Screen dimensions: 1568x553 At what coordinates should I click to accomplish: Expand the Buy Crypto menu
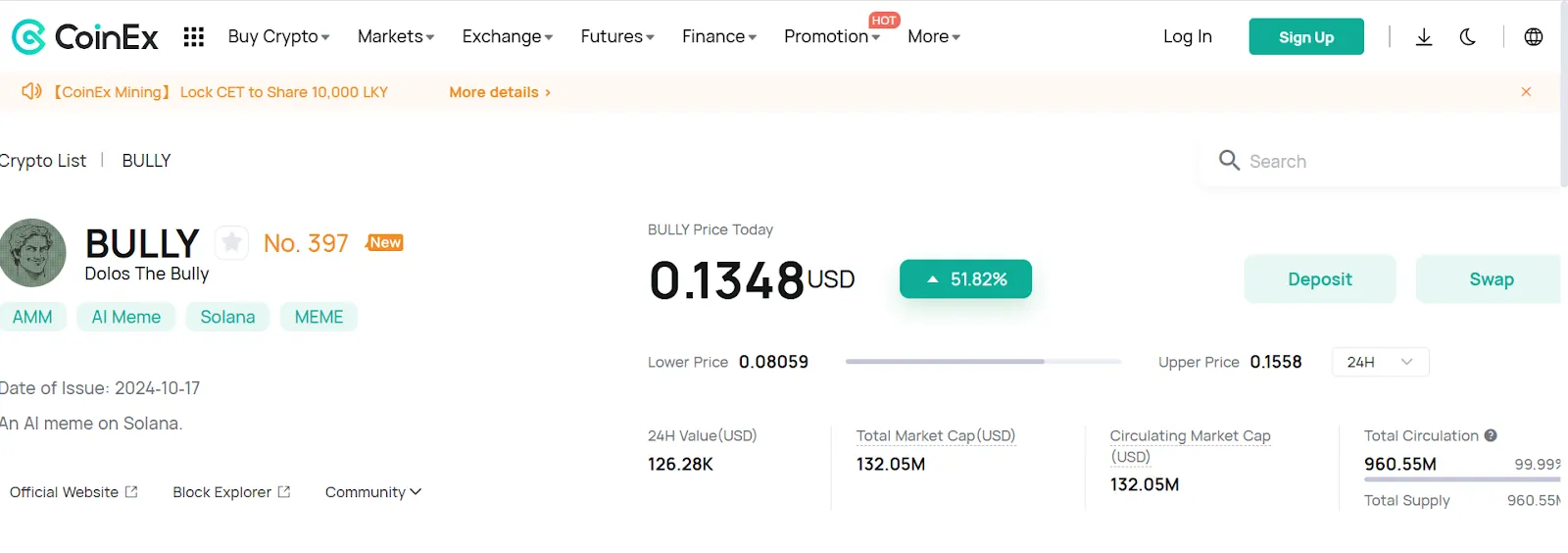pyautogui.click(x=278, y=36)
